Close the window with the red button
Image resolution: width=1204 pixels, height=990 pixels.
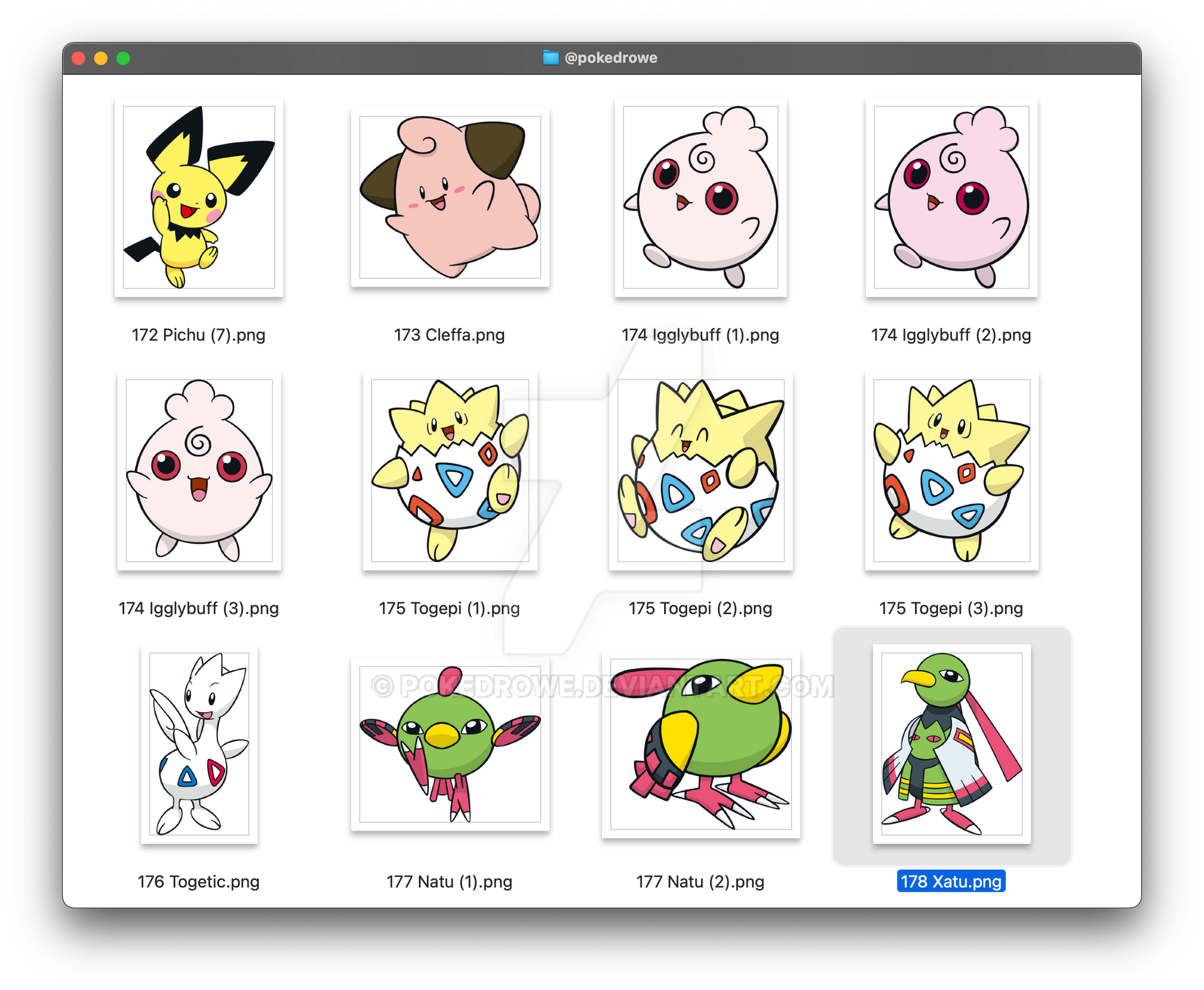pos(78,58)
